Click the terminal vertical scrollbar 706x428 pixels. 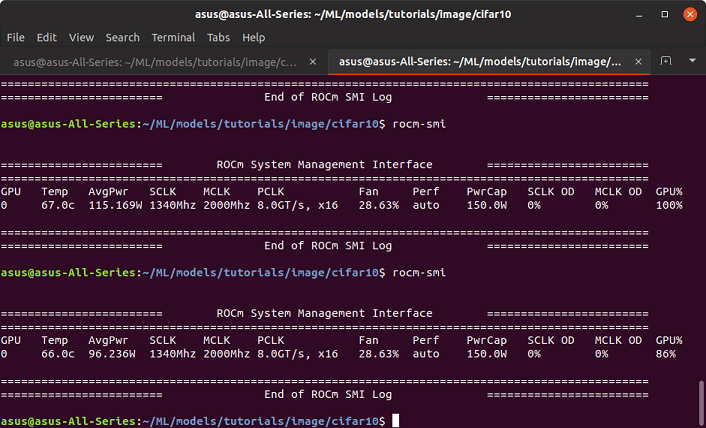[701, 404]
